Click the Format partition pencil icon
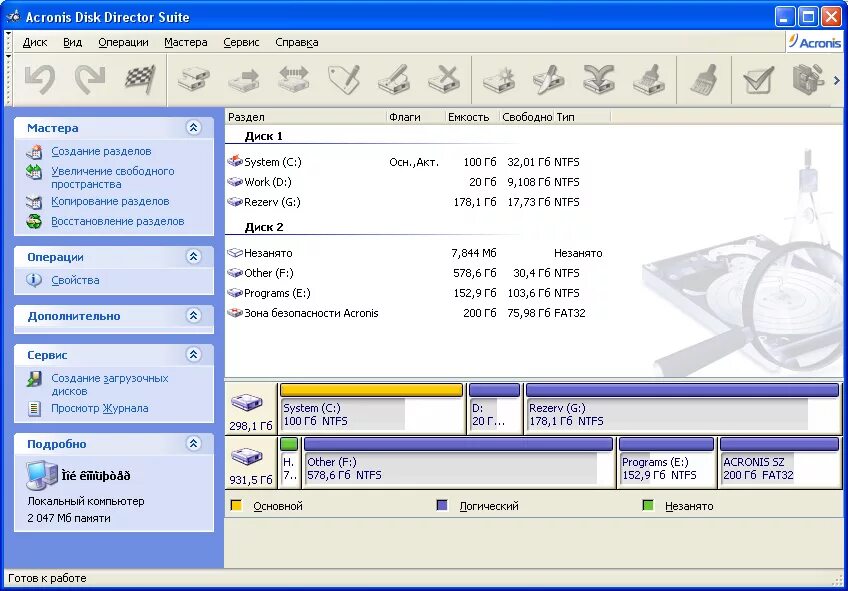The height and width of the screenshot is (591, 848). click(394, 80)
